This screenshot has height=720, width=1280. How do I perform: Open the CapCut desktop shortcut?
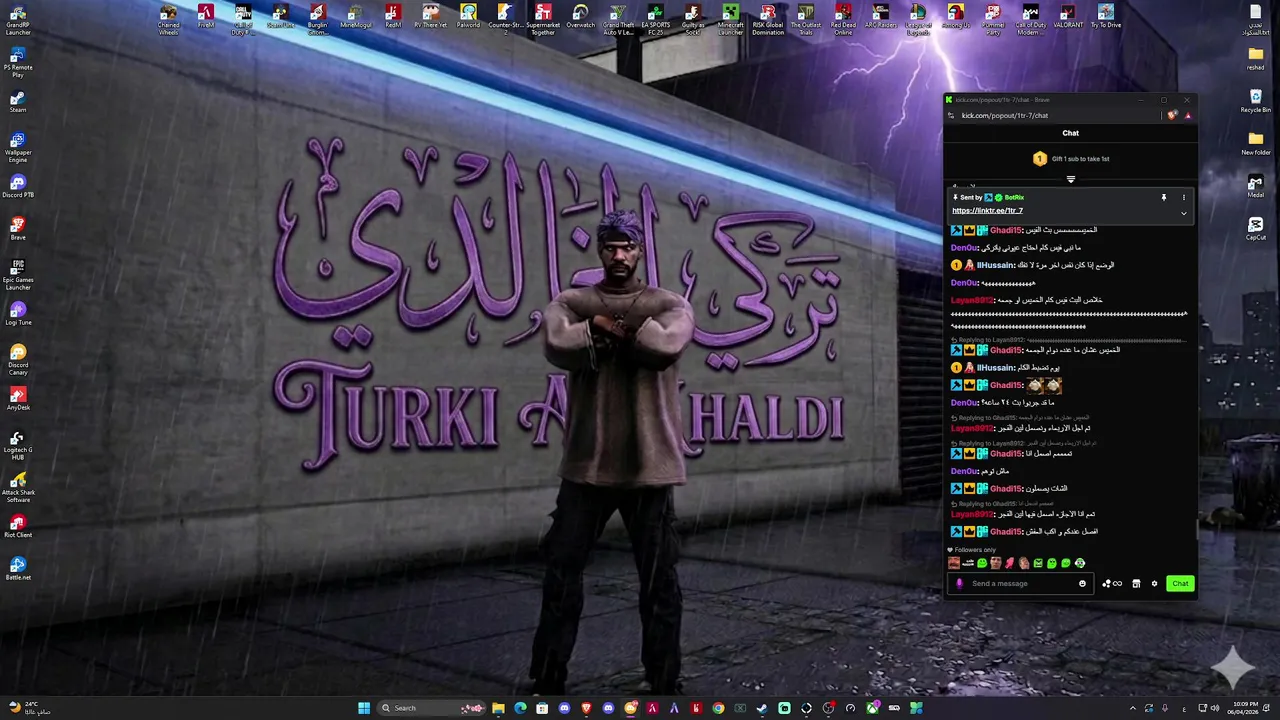click(1256, 230)
